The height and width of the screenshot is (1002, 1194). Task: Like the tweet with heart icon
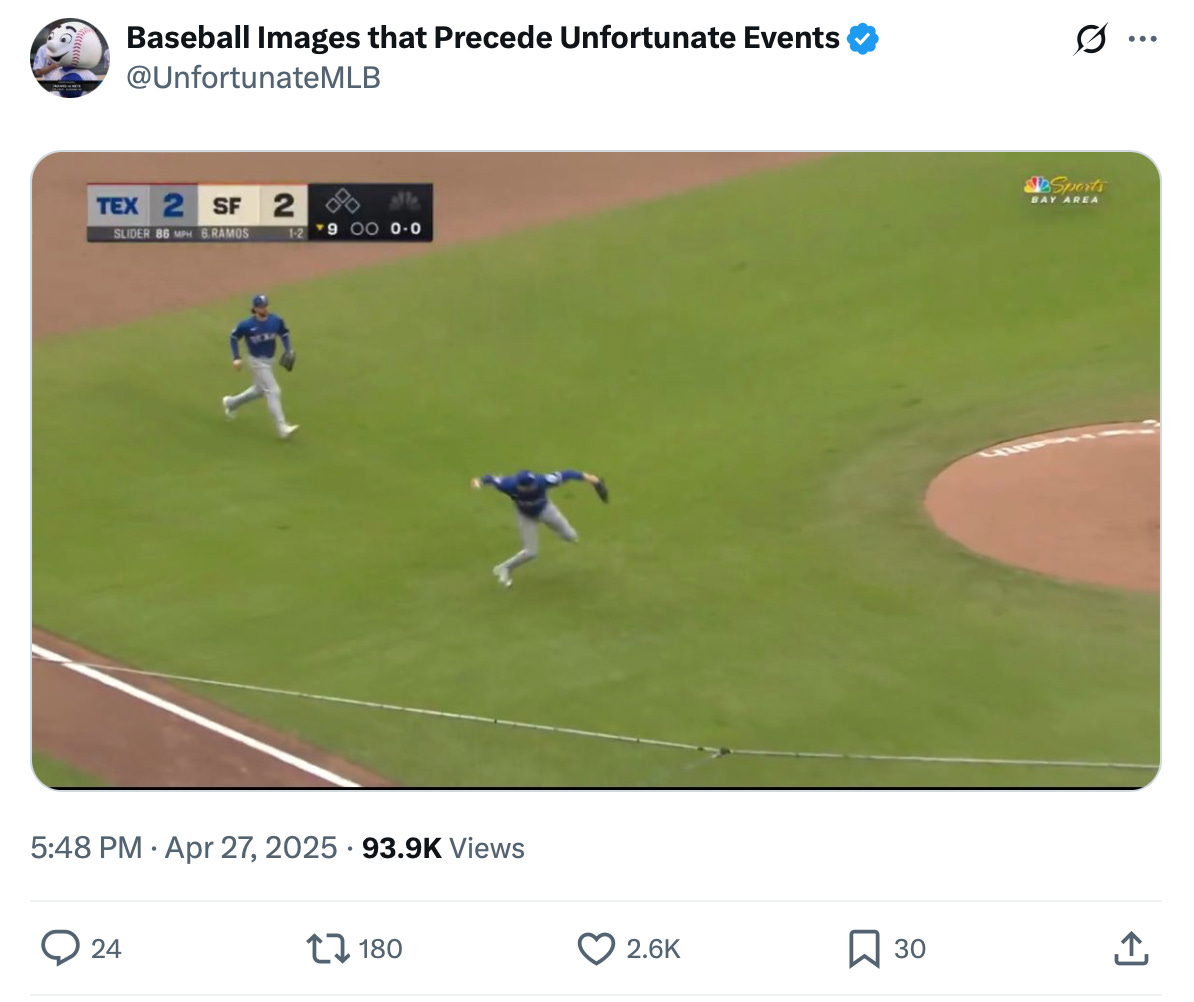(596, 949)
